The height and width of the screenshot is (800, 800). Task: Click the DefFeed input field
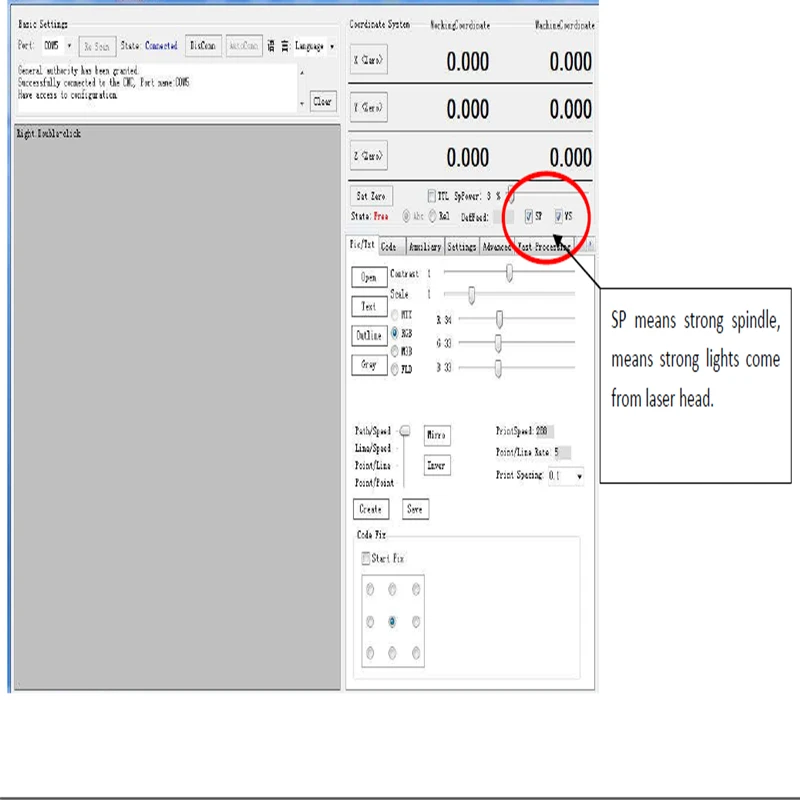[504, 217]
